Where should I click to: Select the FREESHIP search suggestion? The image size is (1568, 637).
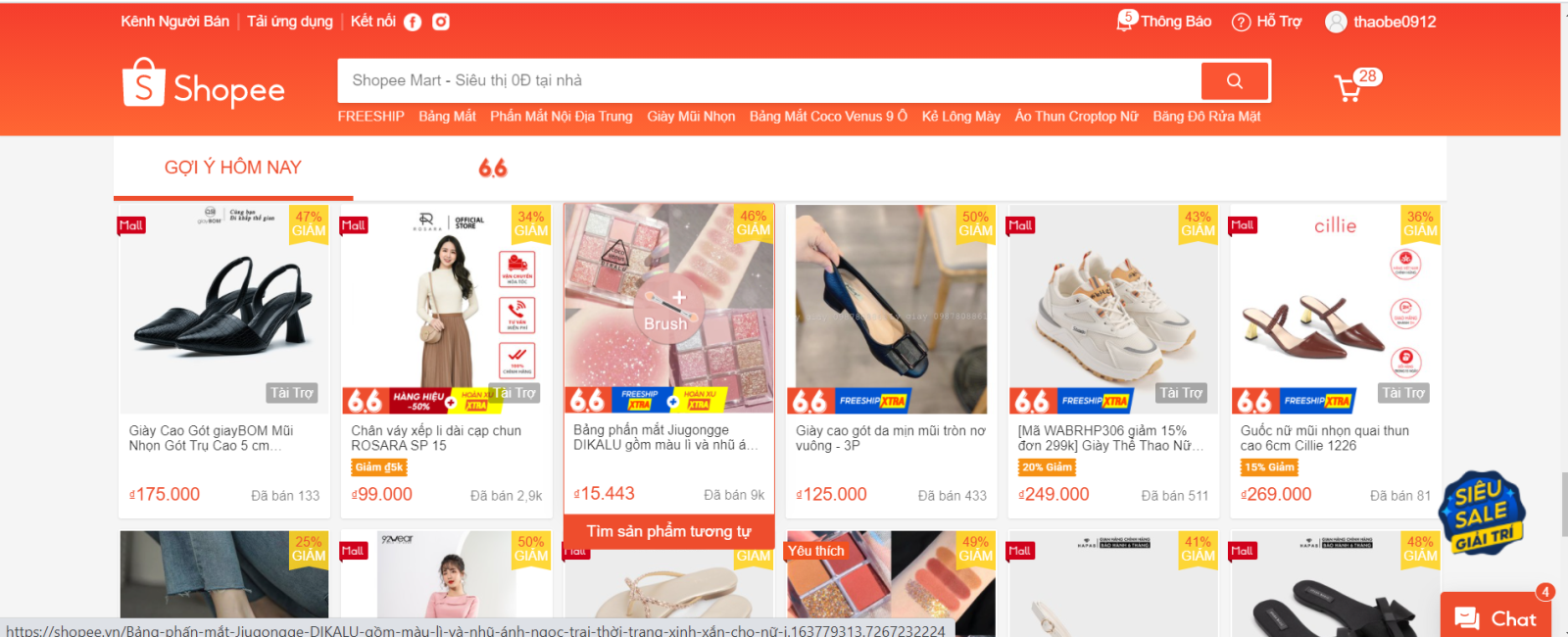click(x=370, y=117)
